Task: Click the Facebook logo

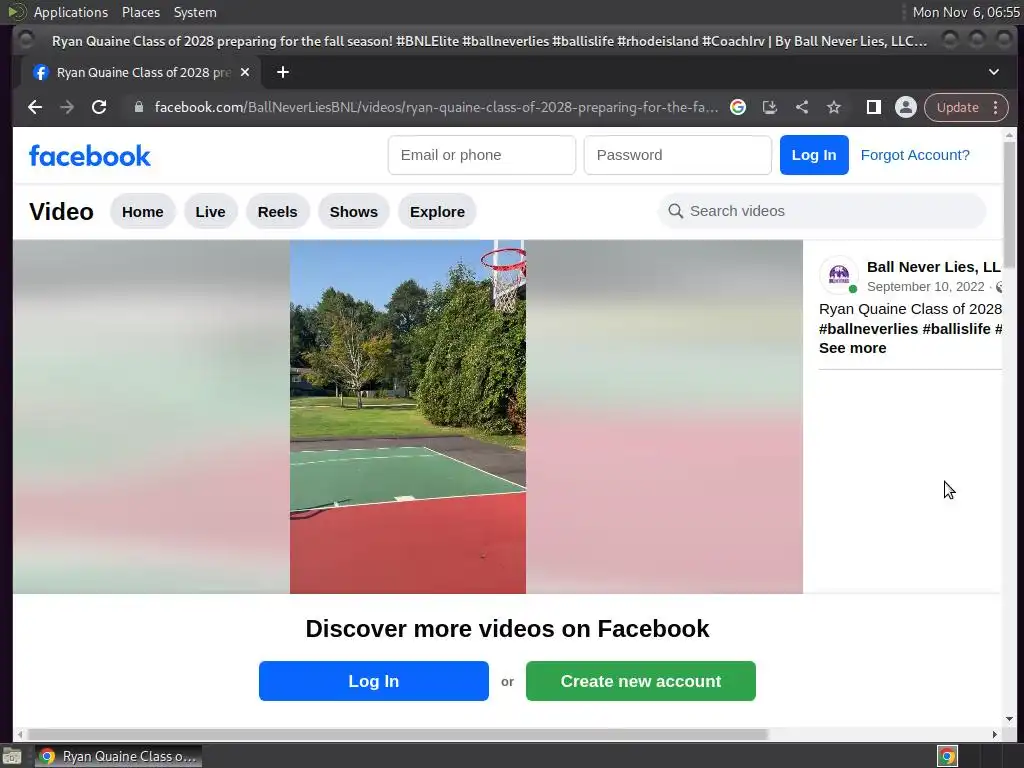Action: click(89, 156)
